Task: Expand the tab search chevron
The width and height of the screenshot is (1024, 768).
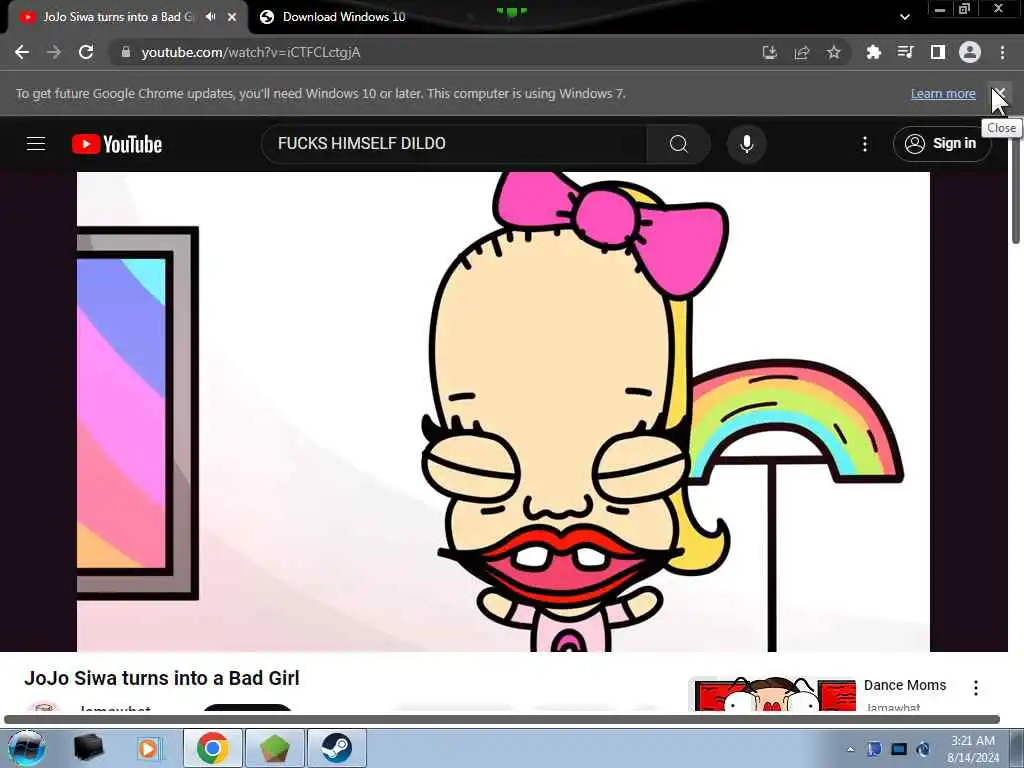Action: pyautogui.click(x=904, y=17)
